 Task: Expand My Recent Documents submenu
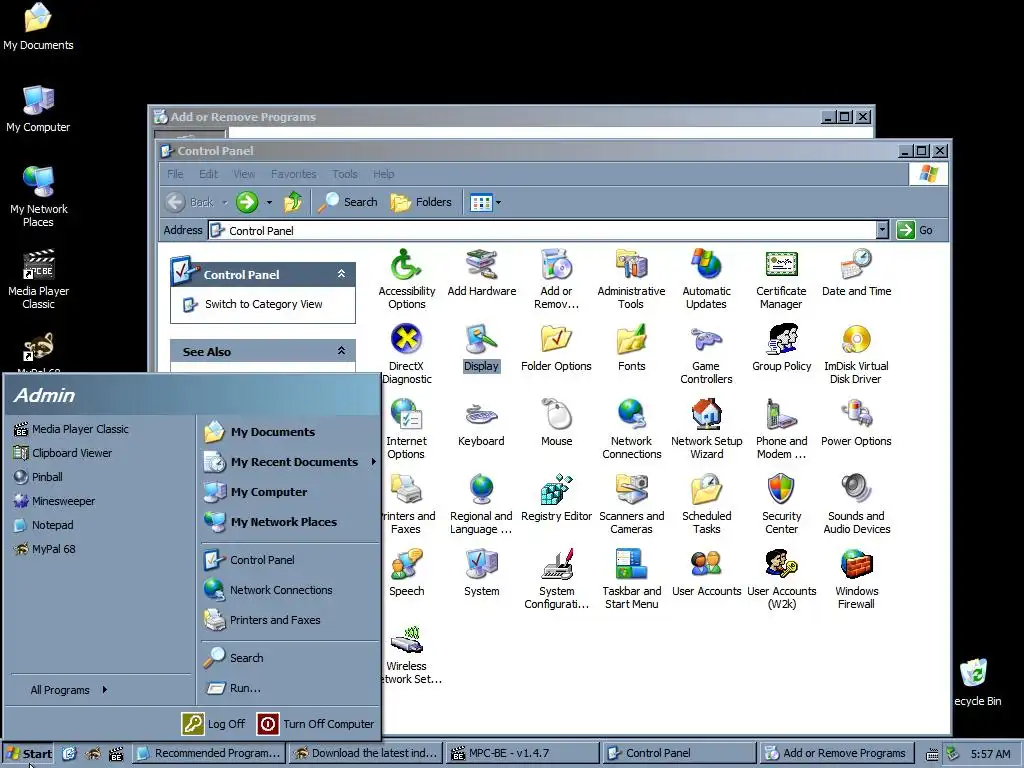289,462
